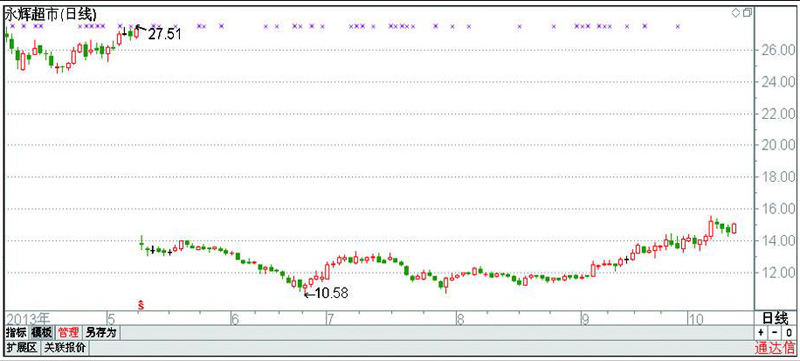The image size is (800, 361).
Task: Click the red 管理 button
Action: point(68,333)
